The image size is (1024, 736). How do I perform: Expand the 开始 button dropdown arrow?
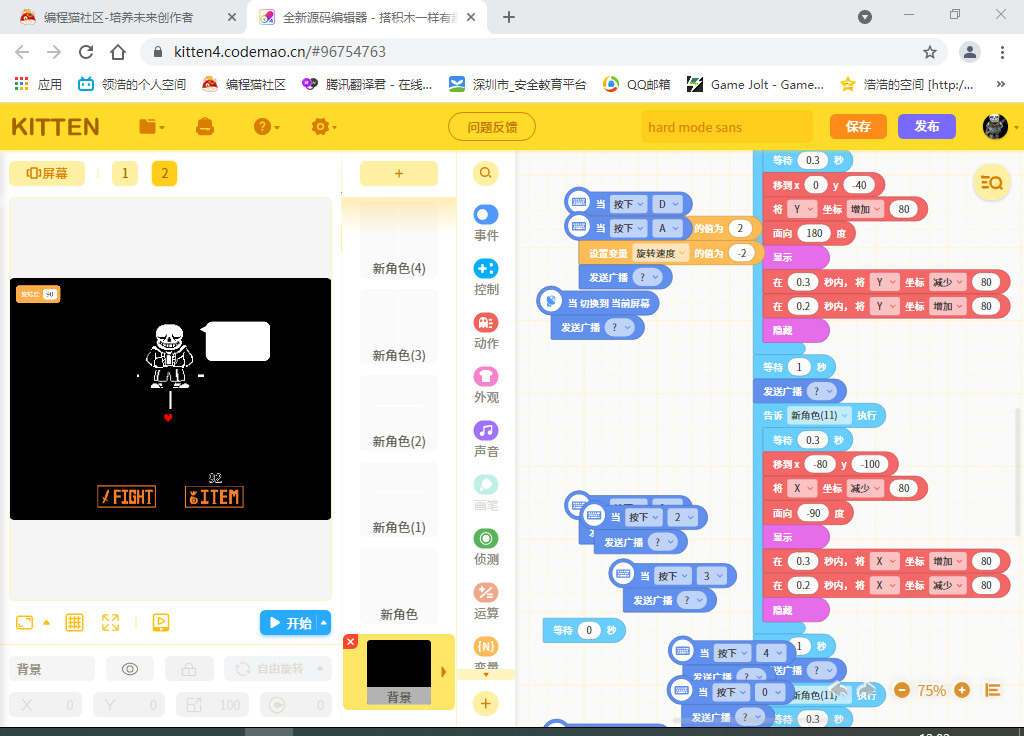pyautogui.click(x=323, y=622)
